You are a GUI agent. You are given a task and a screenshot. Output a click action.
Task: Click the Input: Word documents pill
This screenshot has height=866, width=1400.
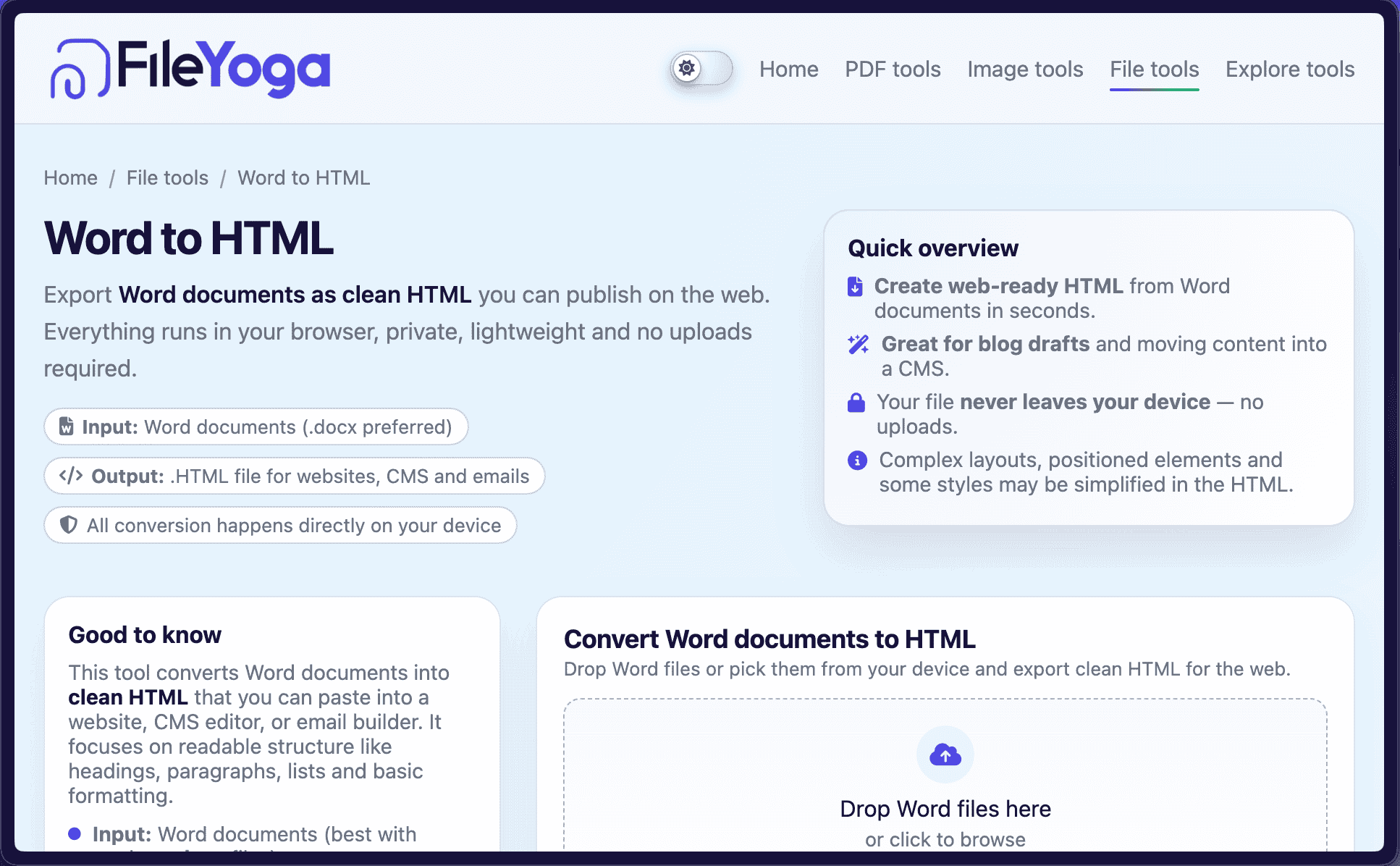256,426
